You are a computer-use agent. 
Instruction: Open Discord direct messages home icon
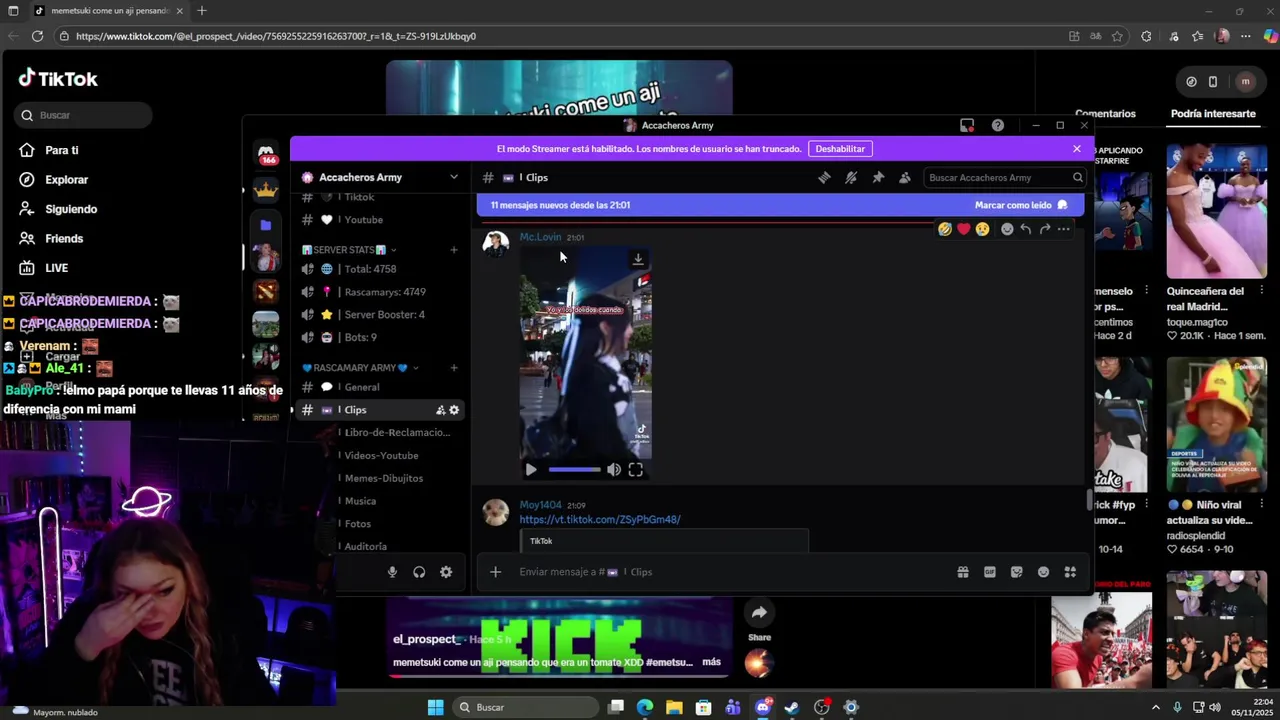pyautogui.click(x=266, y=153)
